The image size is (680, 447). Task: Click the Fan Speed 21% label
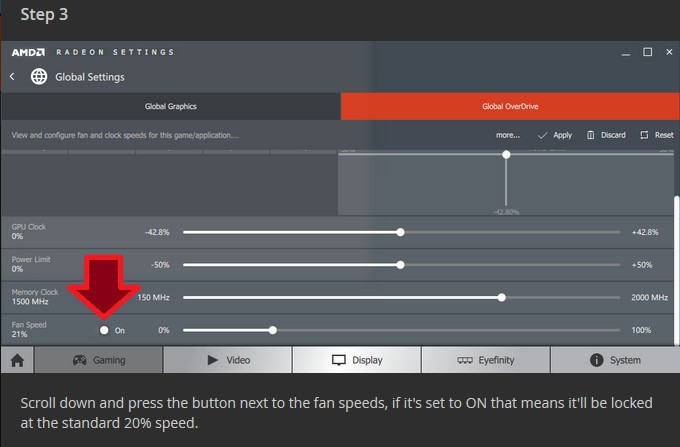point(29,330)
